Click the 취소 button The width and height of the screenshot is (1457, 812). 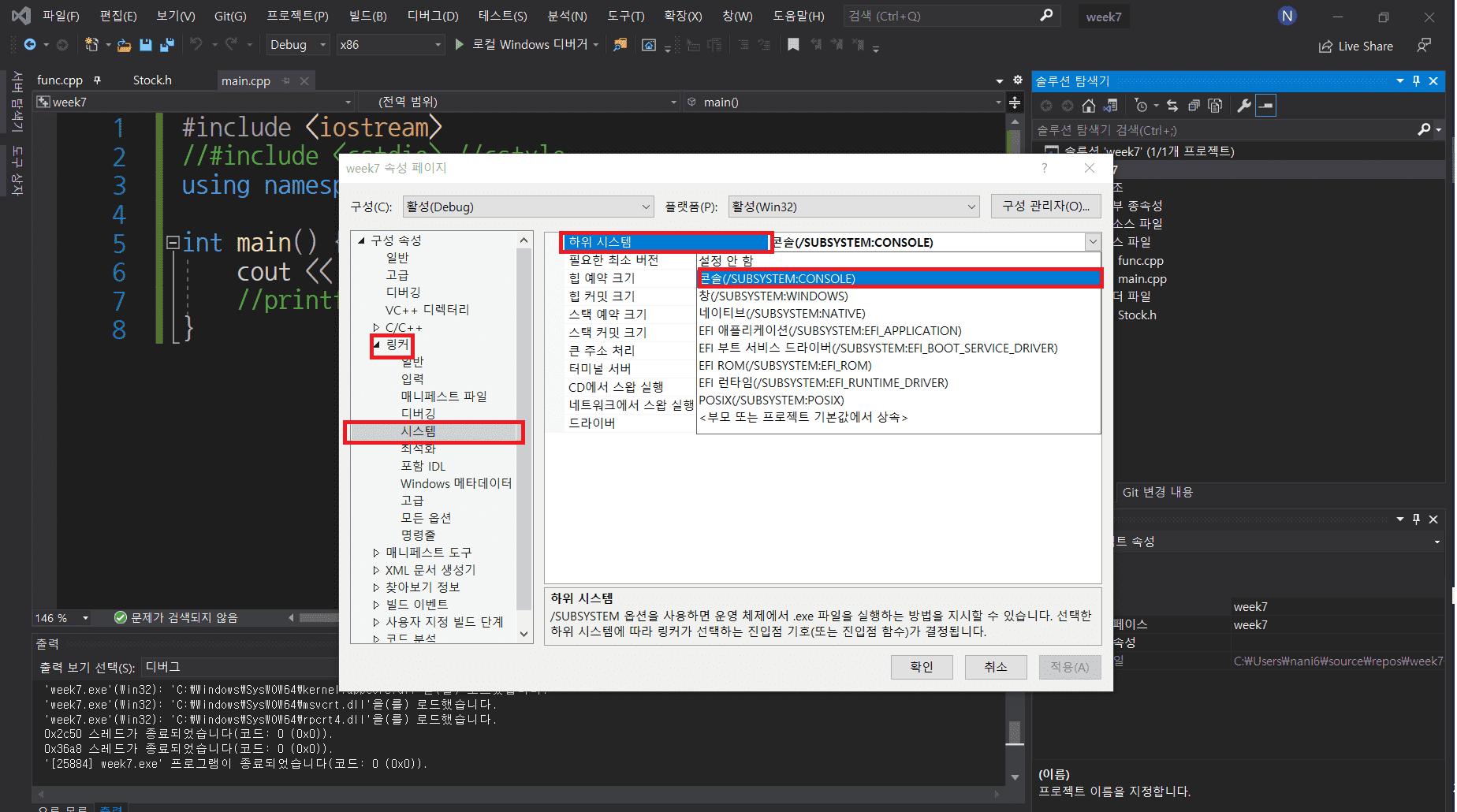(996, 667)
